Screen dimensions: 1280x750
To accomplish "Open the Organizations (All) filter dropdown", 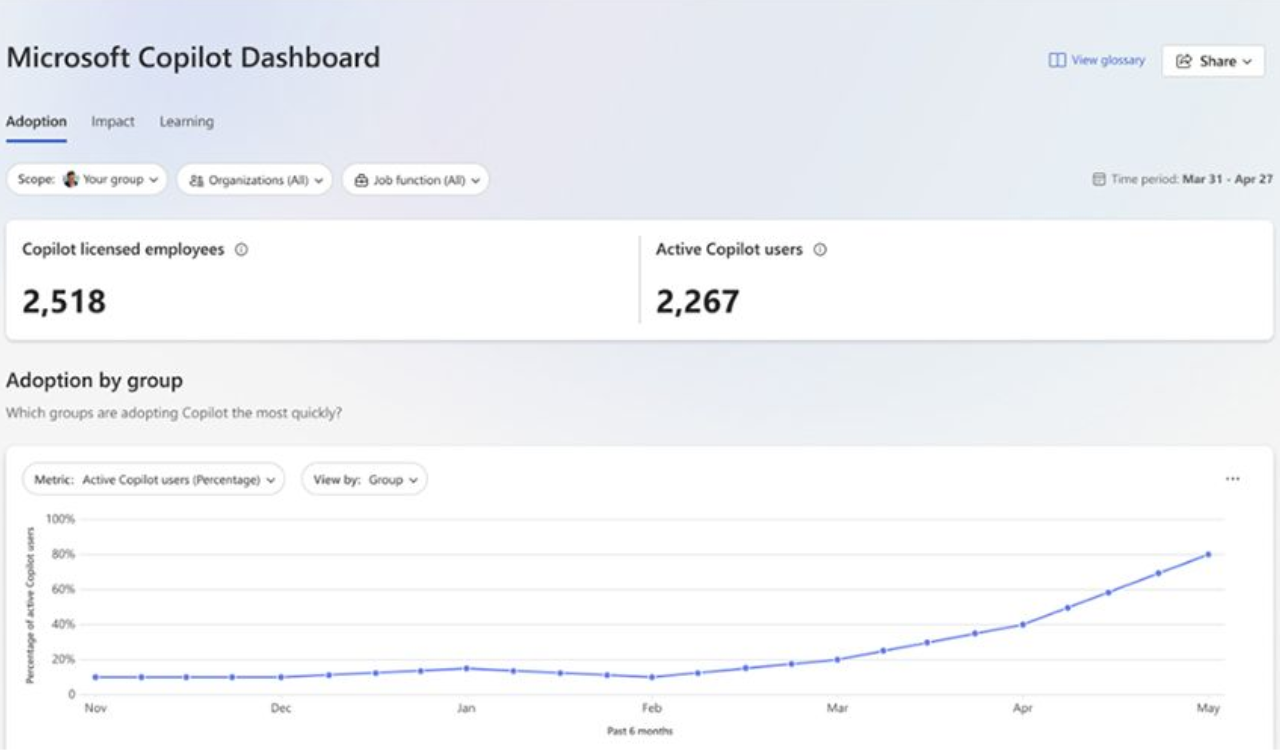I will coord(255,180).
